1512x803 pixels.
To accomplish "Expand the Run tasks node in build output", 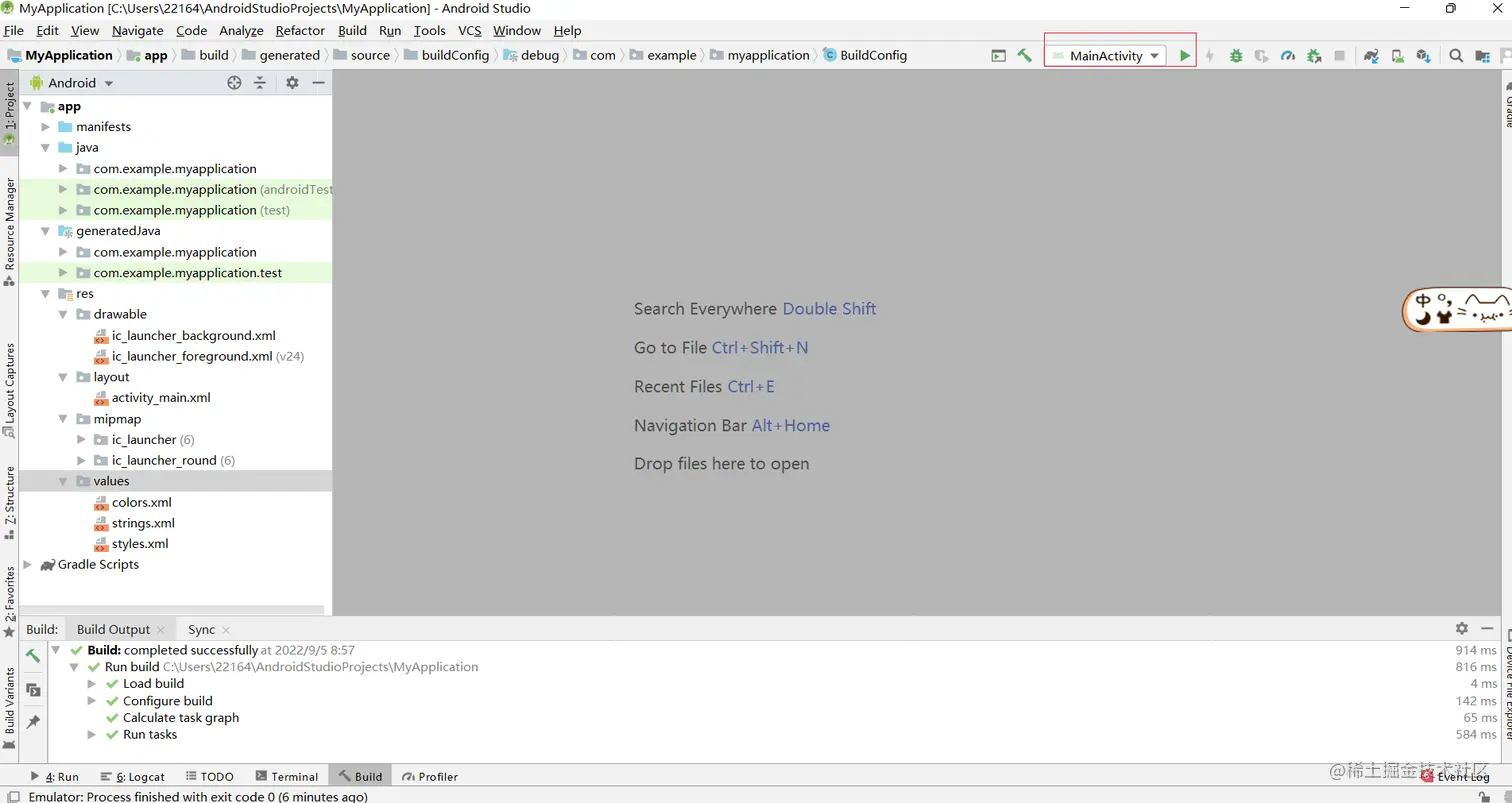I will click(91, 734).
